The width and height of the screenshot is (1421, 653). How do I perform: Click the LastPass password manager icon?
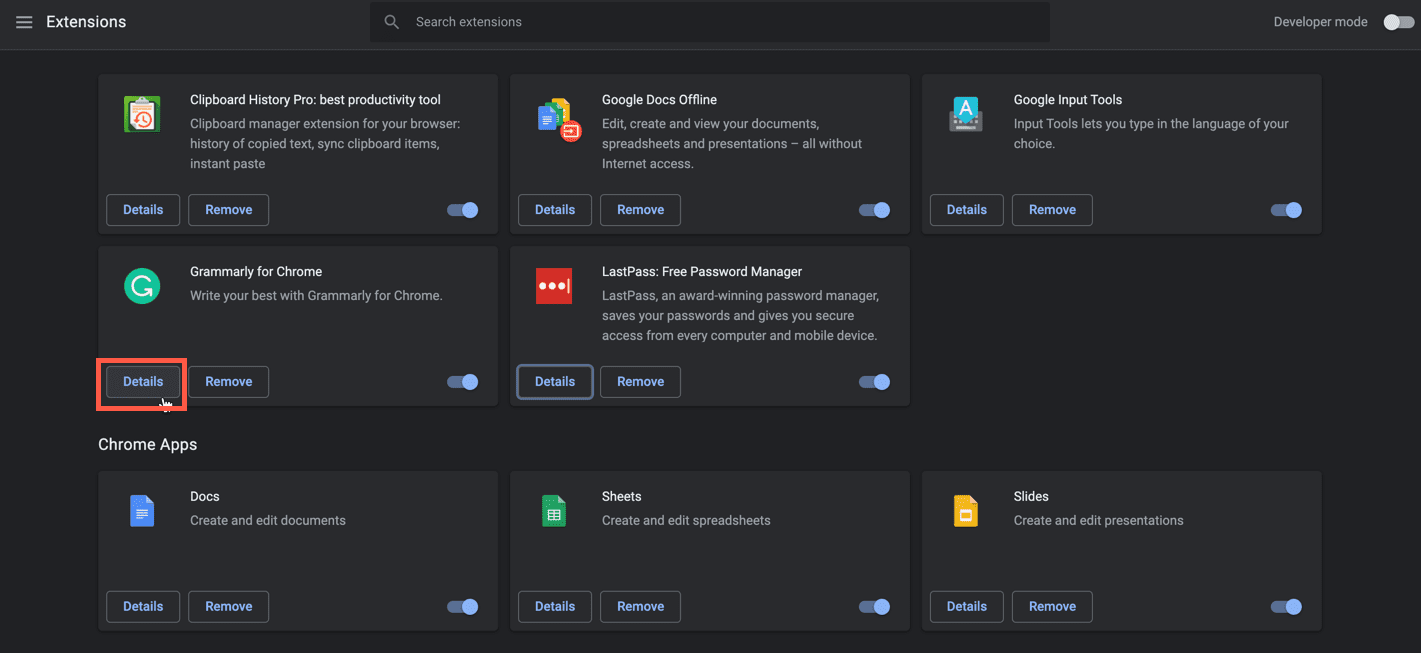tap(554, 286)
